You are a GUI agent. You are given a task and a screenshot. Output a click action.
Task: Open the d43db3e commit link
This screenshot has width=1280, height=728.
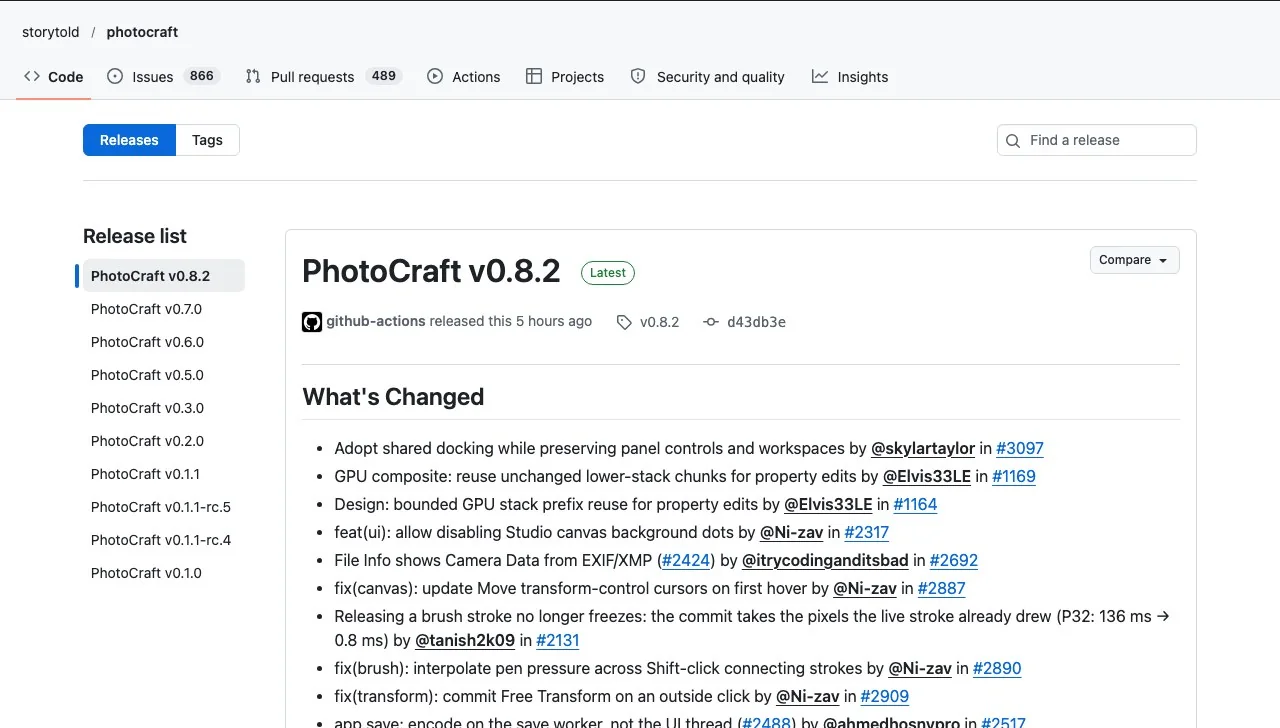coord(756,322)
